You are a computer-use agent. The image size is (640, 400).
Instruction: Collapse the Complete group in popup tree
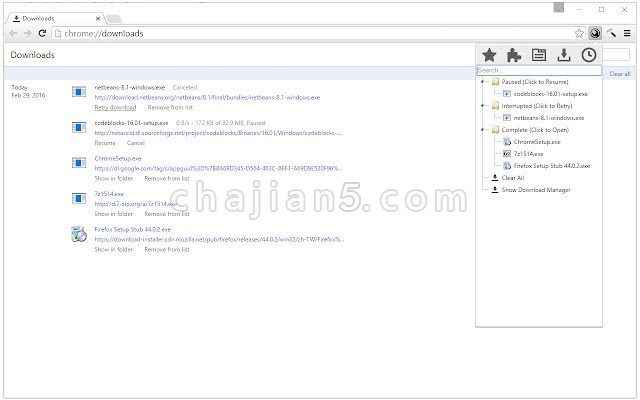(483, 130)
